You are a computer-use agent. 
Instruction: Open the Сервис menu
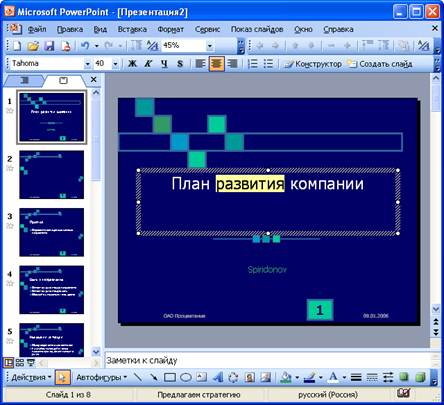point(207,29)
